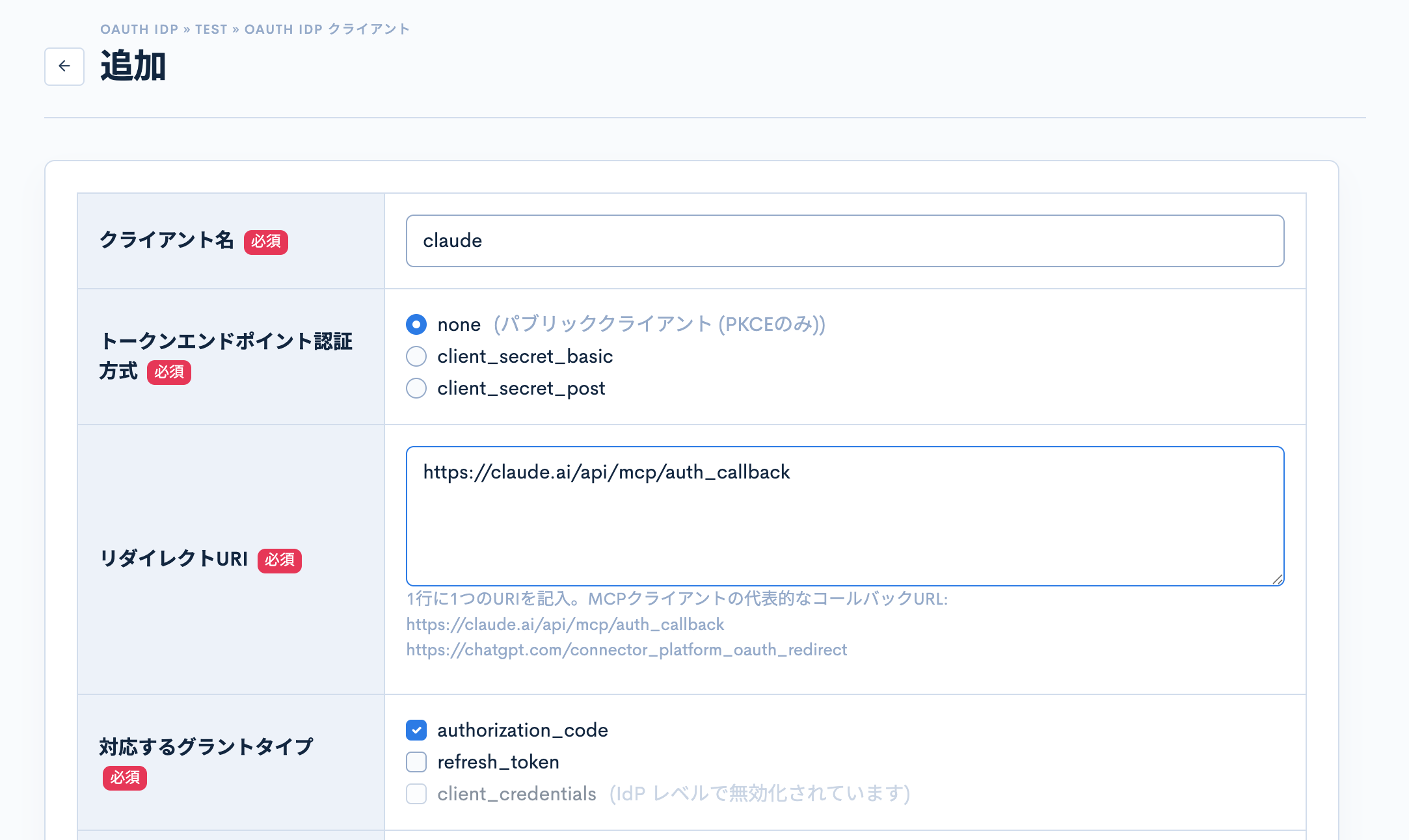Click the 追加 page heading

click(x=133, y=66)
